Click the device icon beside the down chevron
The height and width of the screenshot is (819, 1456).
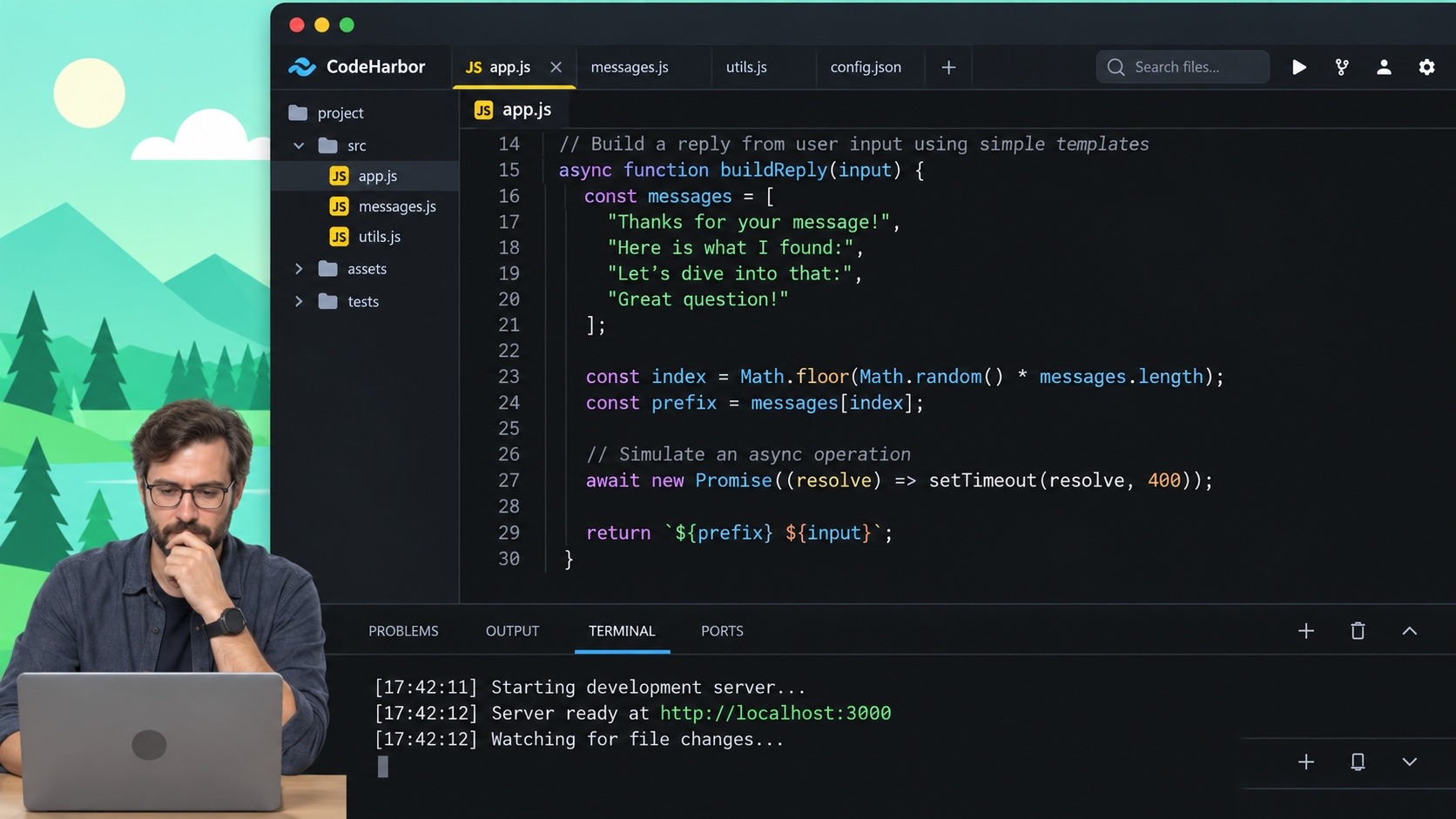1358,762
